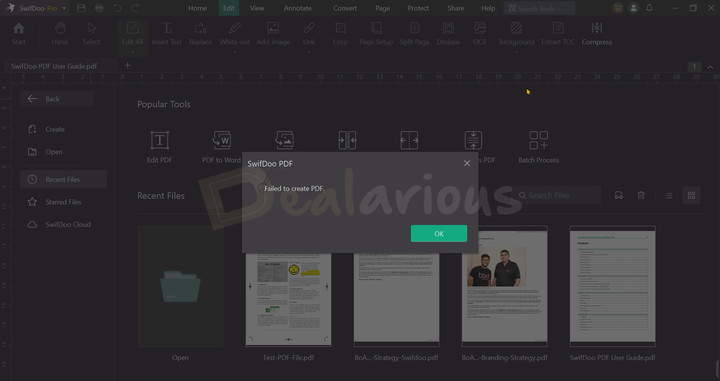Open the Edit PDF popular tool

(x=159, y=147)
